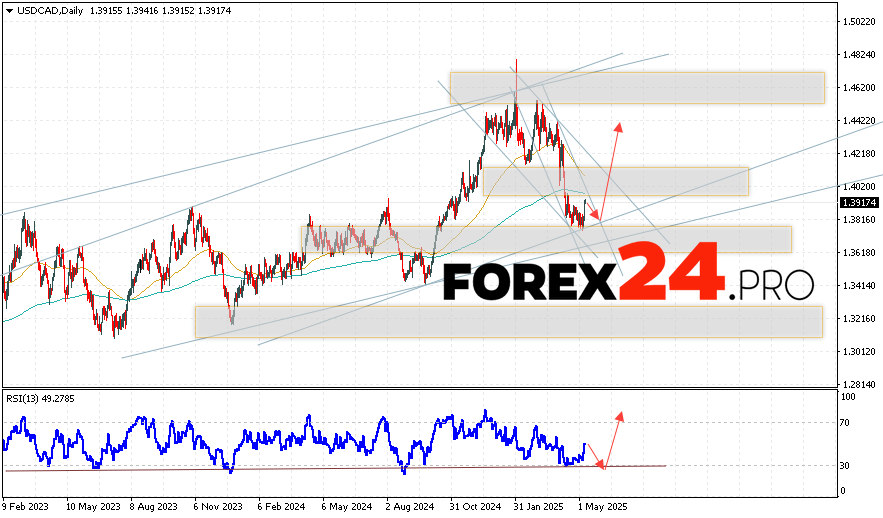
Task: Select the lowest gray support zone near 1.3216
Action: 508,321
